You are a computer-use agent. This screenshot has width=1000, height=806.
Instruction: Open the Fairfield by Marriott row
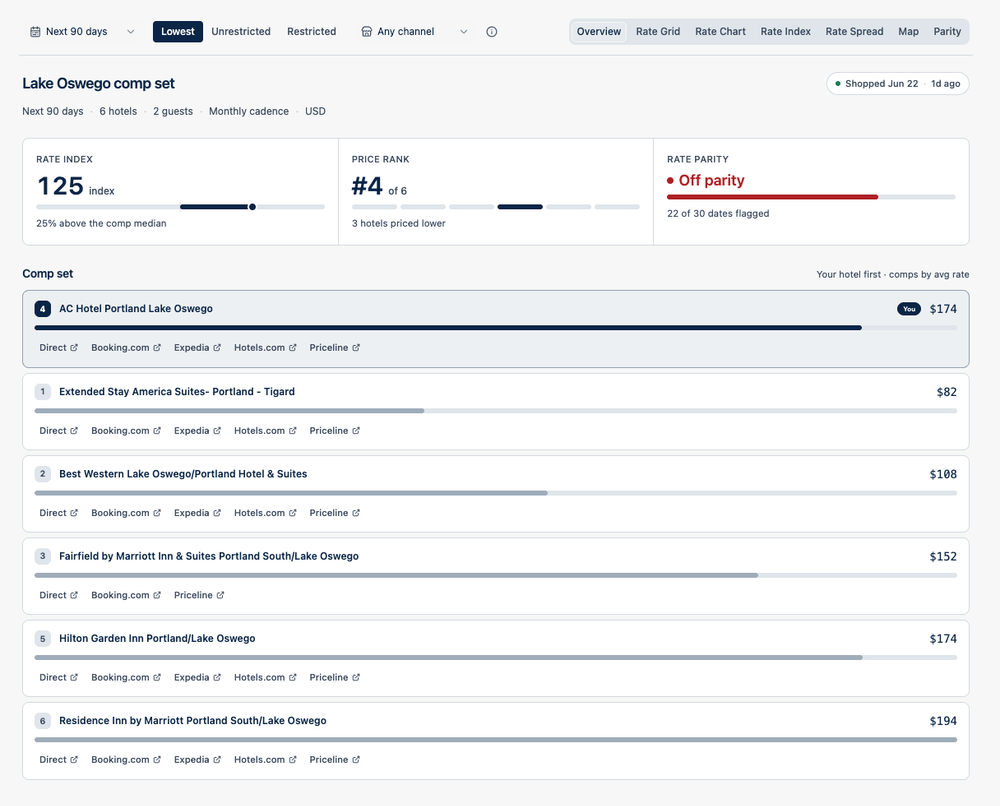coord(496,576)
